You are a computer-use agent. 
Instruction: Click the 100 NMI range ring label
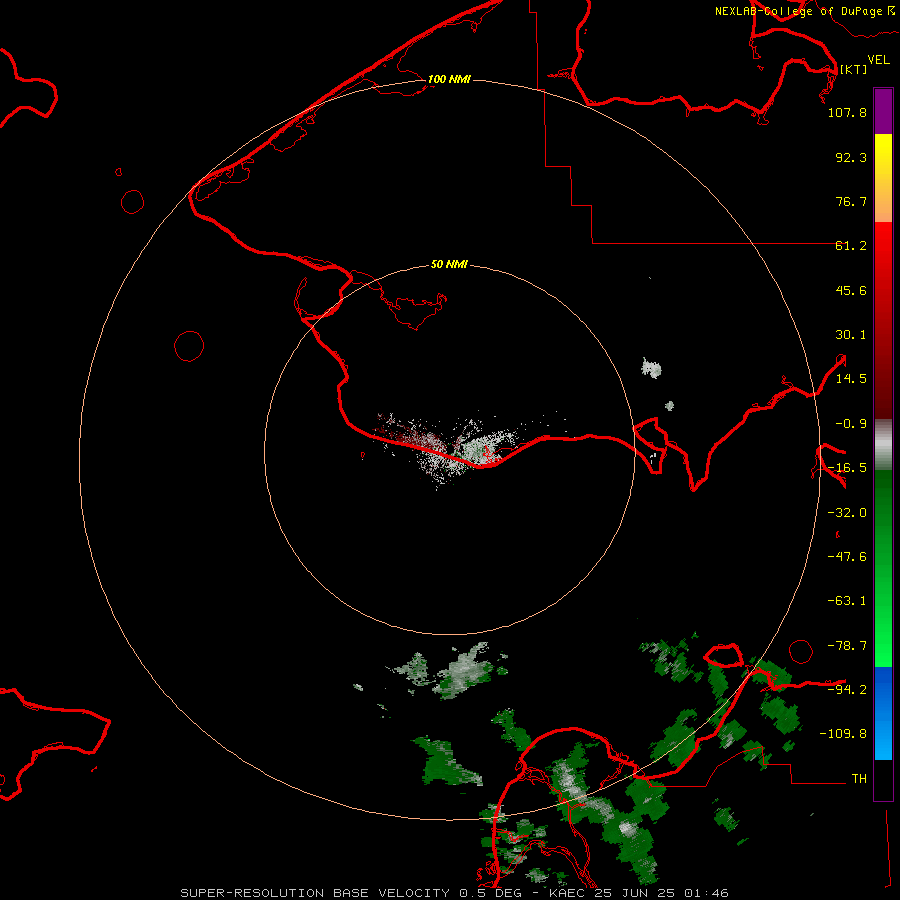tap(449, 79)
